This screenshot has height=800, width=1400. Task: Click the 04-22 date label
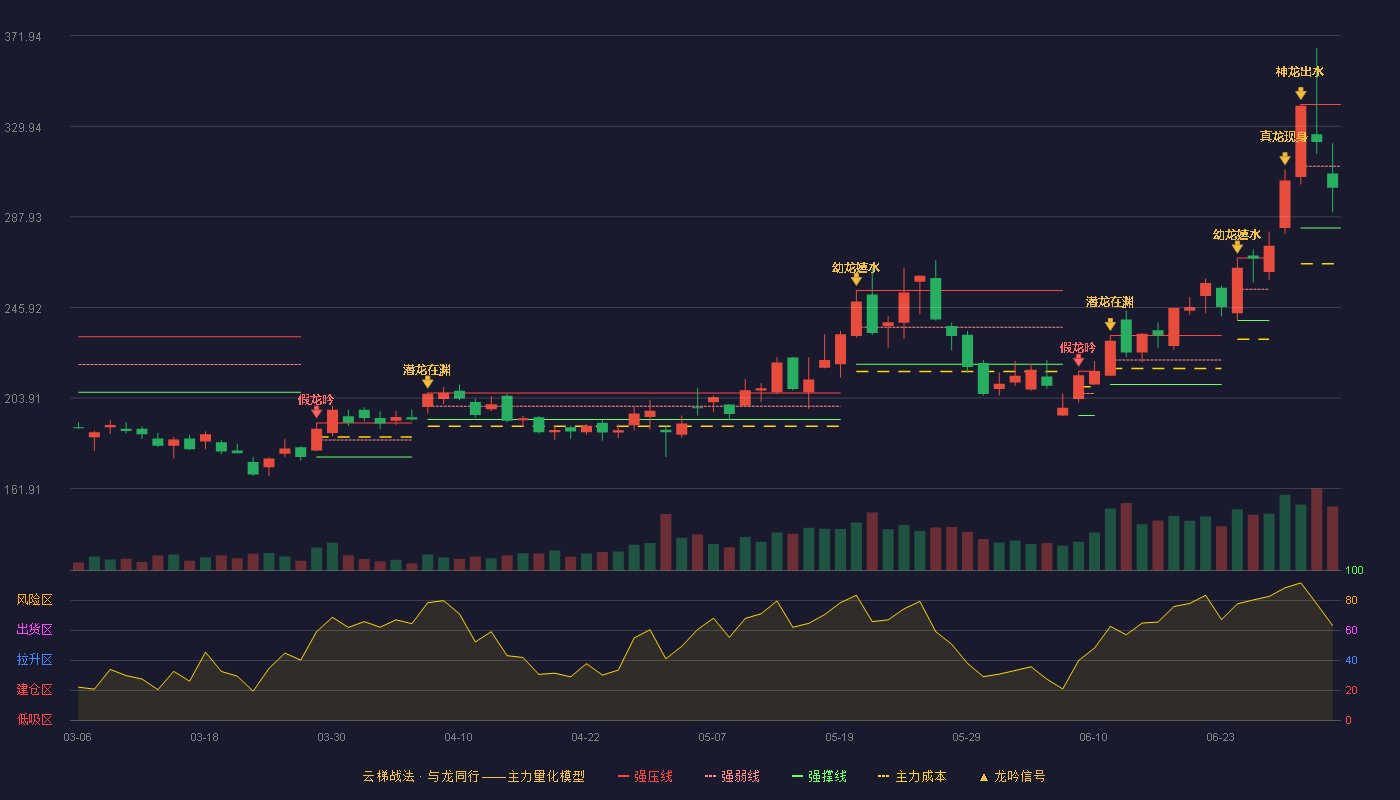585,737
